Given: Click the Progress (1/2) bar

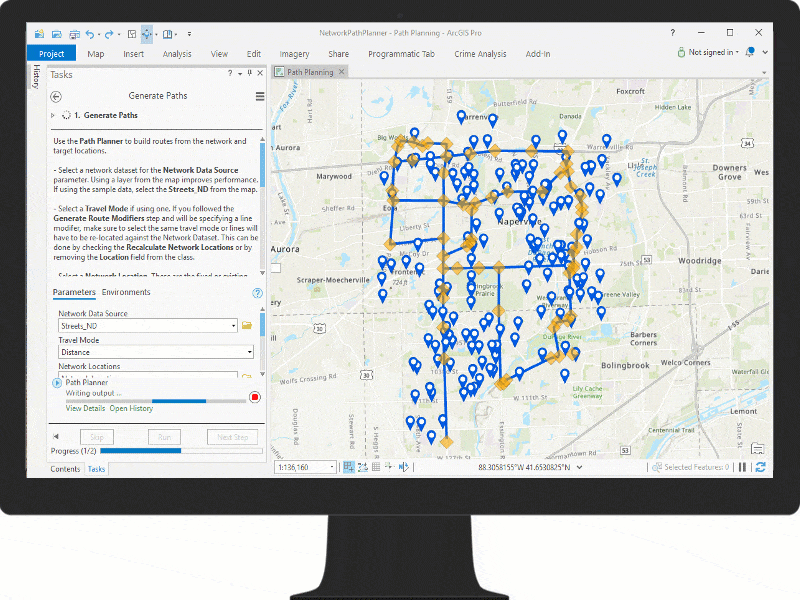Looking at the screenshot, I should [x=182, y=451].
